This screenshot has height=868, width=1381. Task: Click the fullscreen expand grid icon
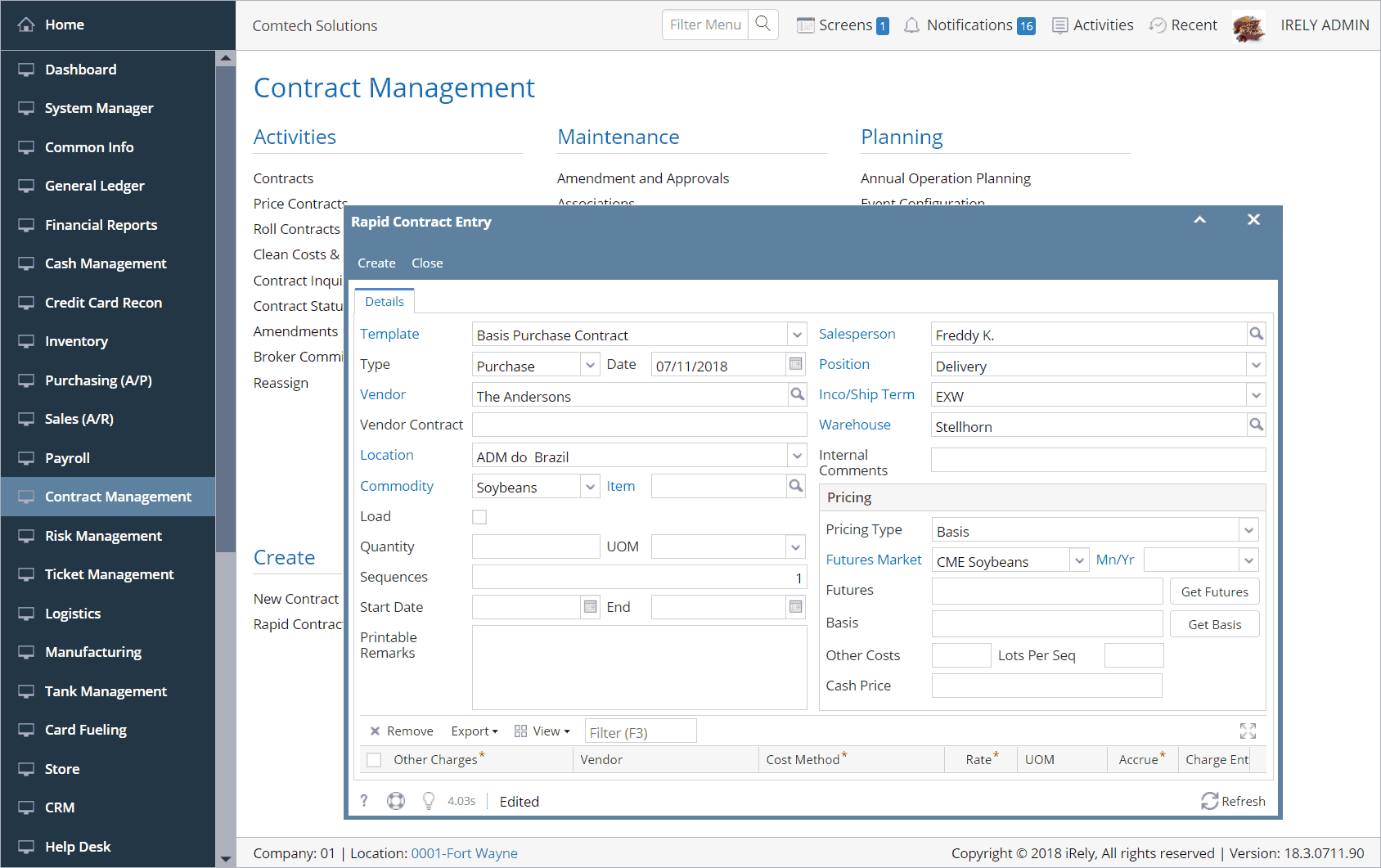click(x=1248, y=731)
